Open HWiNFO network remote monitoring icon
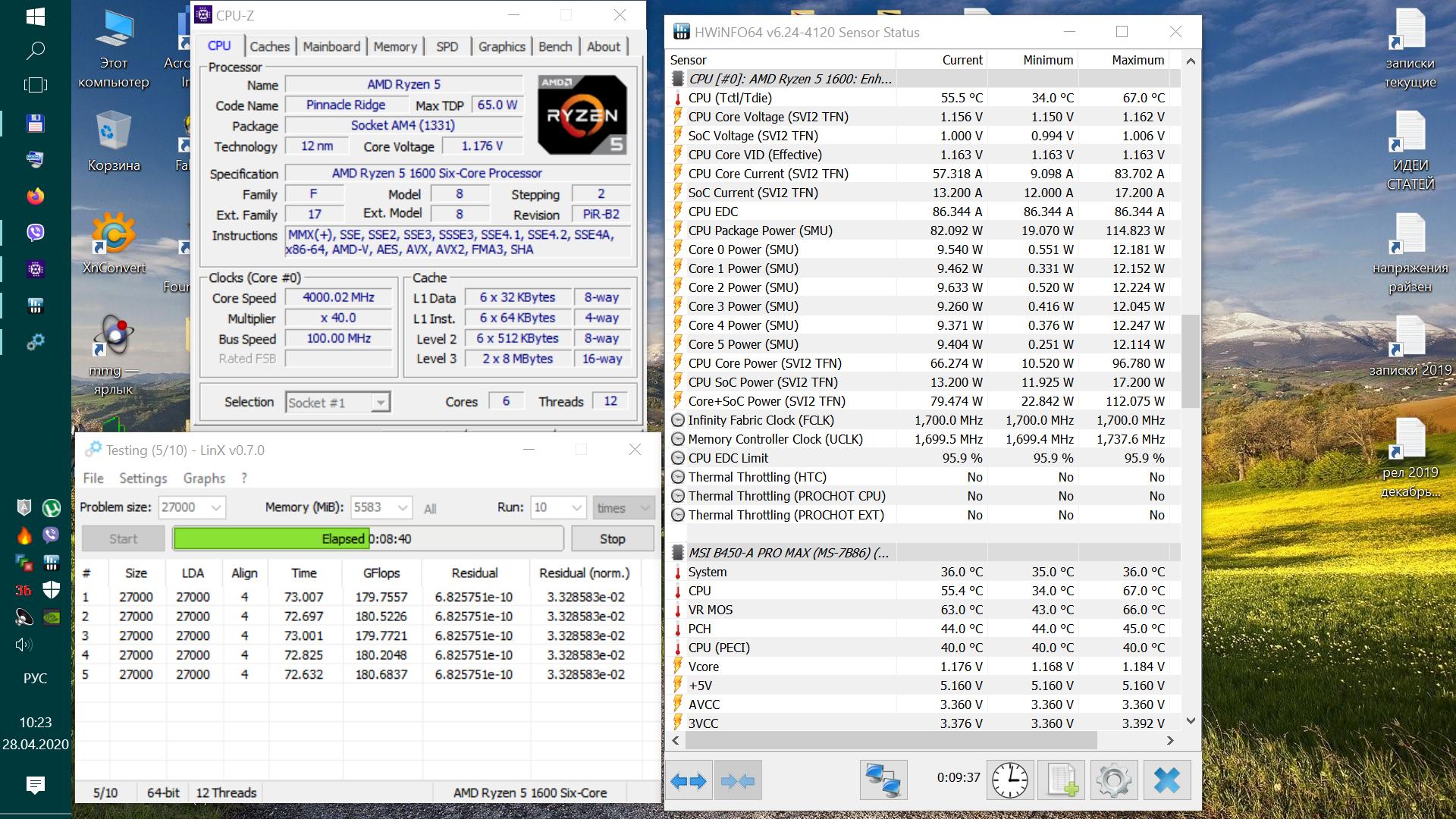This screenshot has height=819, width=1456. [883, 780]
